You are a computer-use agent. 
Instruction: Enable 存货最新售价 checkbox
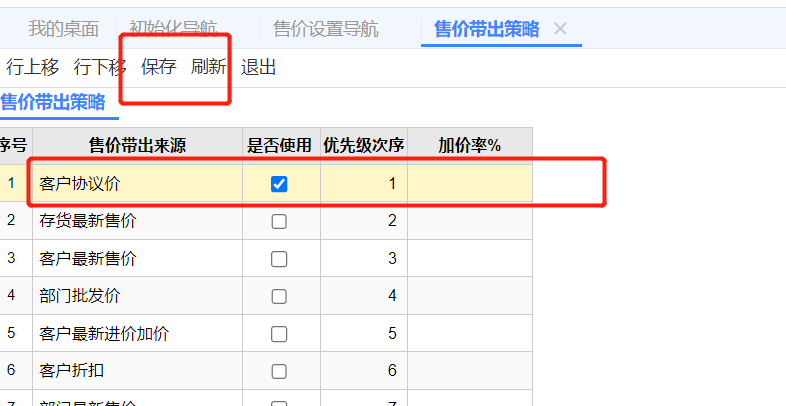point(279,221)
